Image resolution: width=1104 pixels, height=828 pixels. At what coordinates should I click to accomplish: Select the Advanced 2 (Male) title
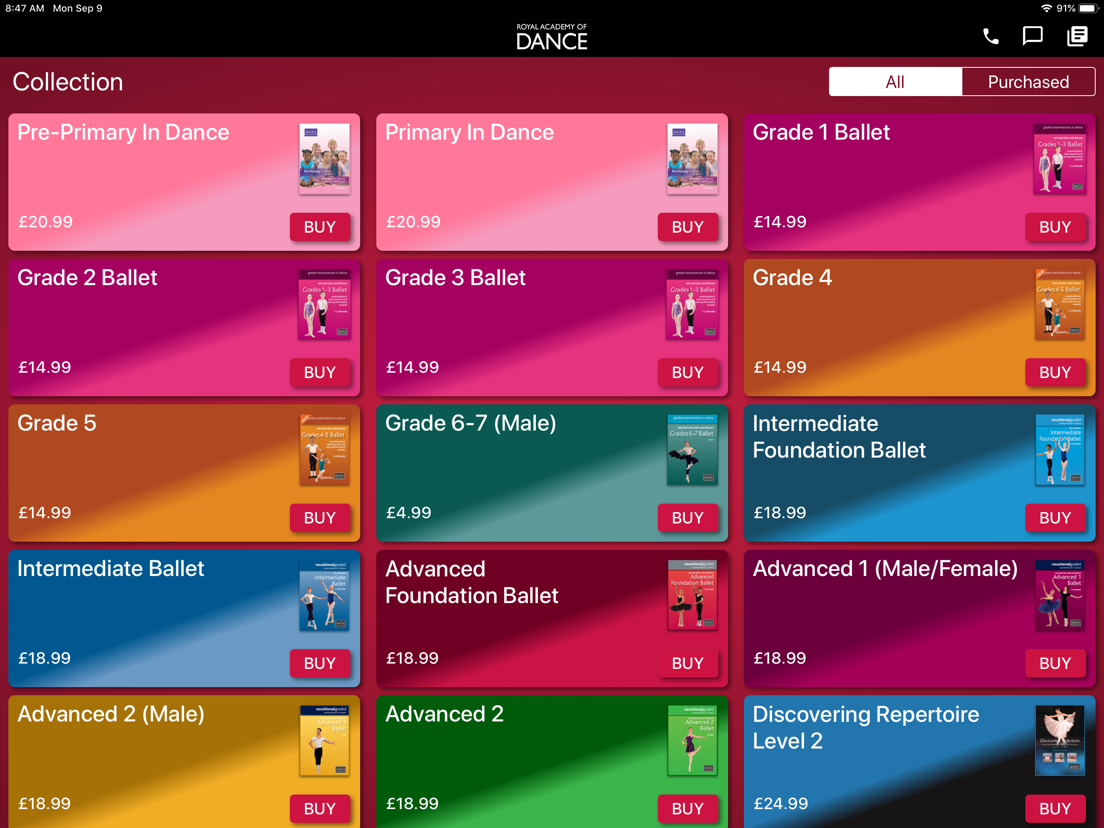pos(111,714)
